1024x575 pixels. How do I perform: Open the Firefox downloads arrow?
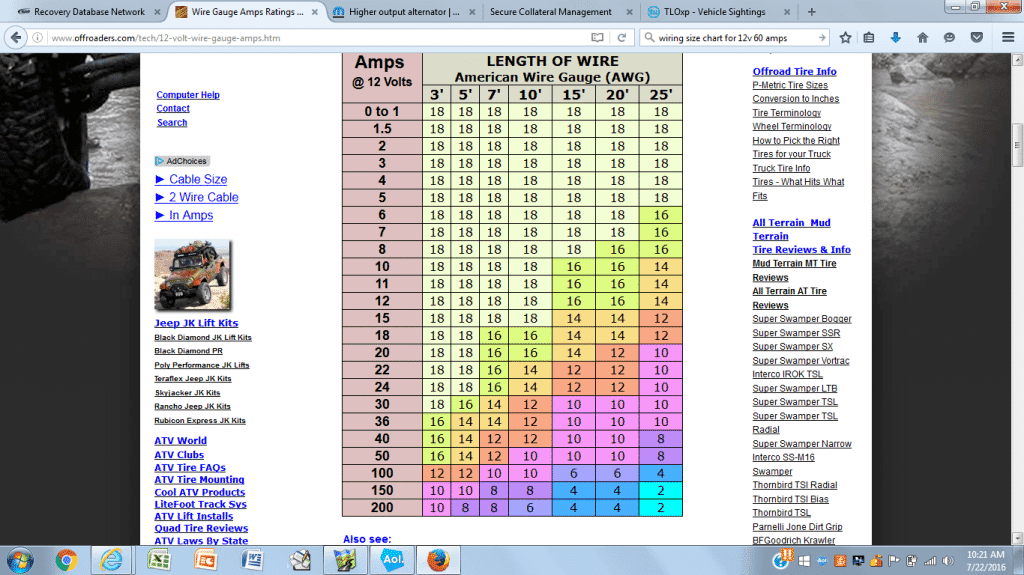[895, 38]
